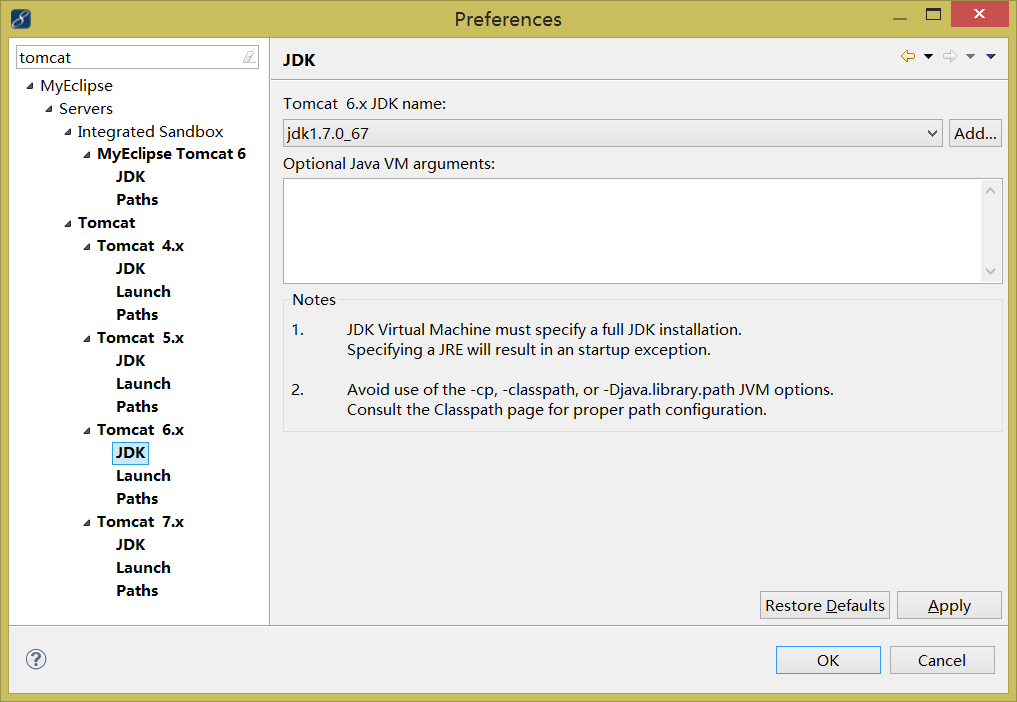The height and width of the screenshot is (702, 1017).
Task: Open the back history dropdown arrow
Action: click(x=928, y=56)
